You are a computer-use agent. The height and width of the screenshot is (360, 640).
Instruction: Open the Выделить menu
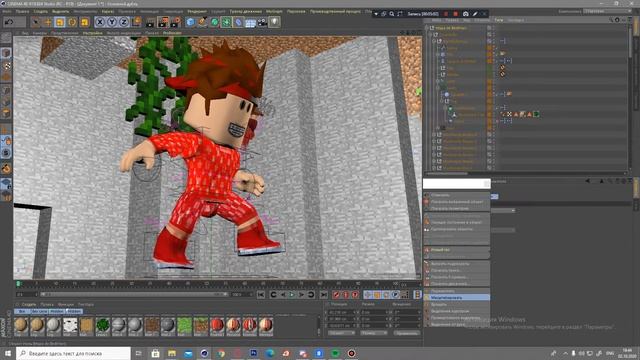point(60,11)
